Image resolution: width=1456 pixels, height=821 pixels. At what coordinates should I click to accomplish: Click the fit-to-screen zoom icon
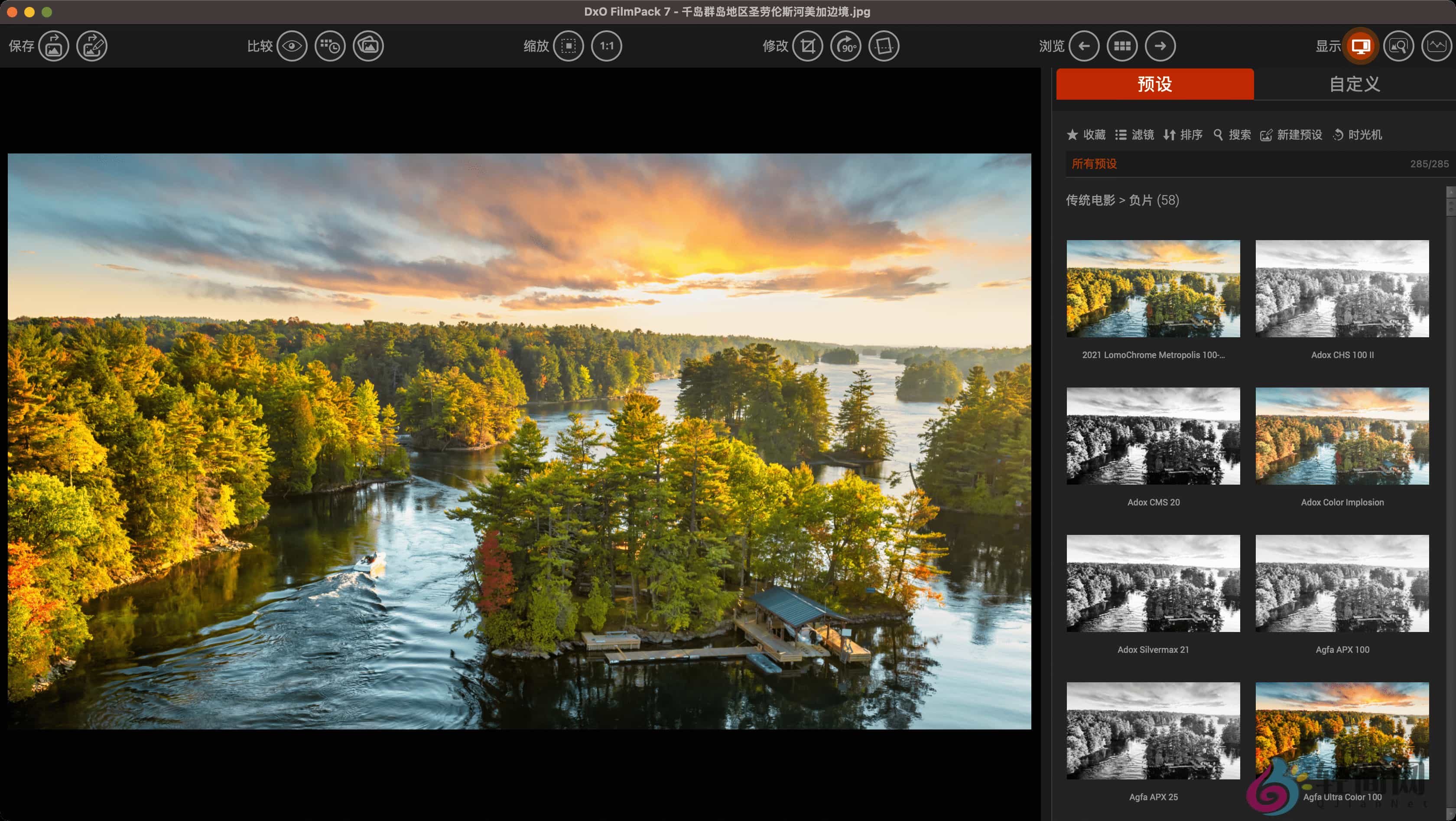568,46
